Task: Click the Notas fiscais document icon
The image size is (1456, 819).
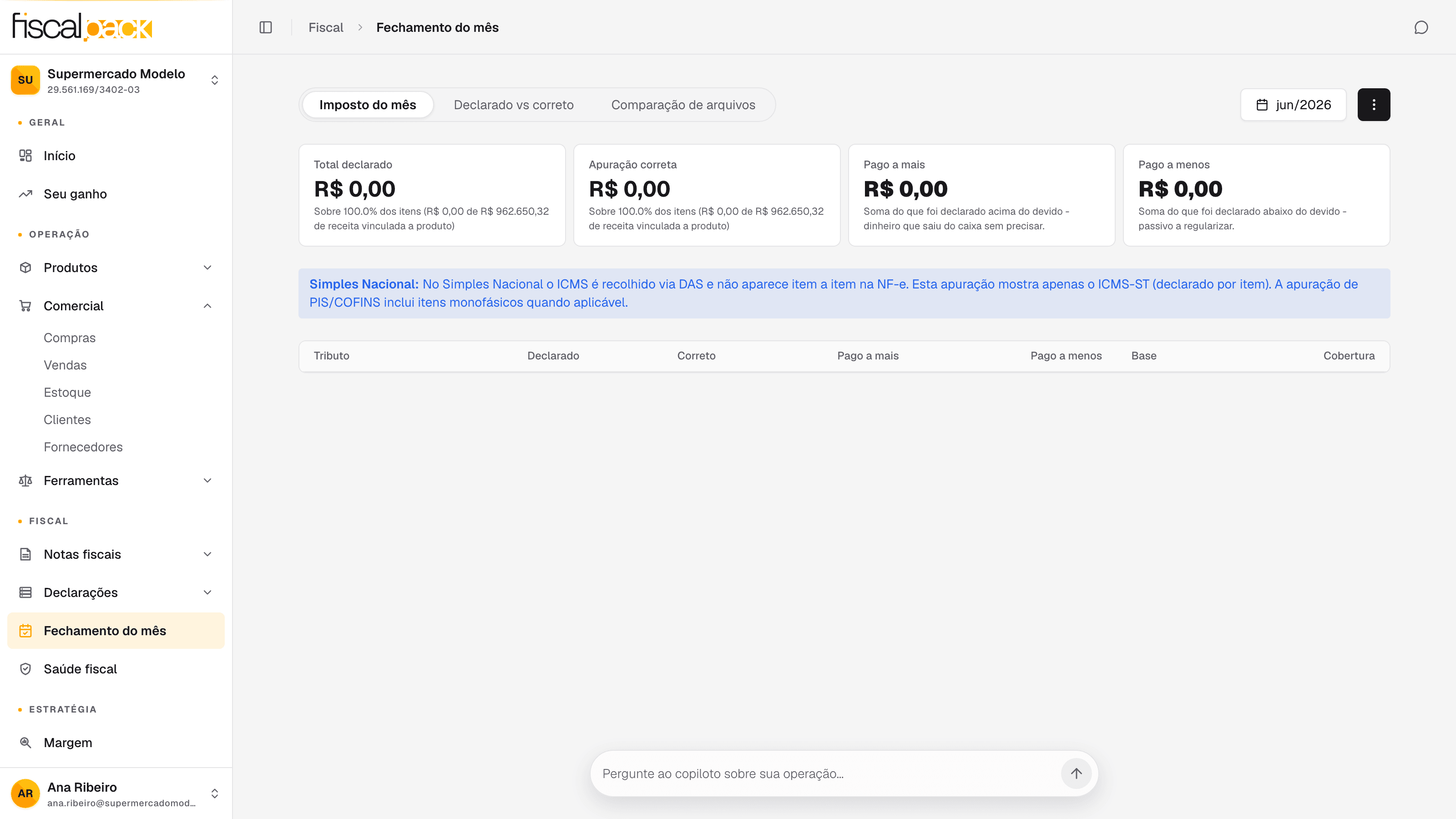Action: point(25,554)
